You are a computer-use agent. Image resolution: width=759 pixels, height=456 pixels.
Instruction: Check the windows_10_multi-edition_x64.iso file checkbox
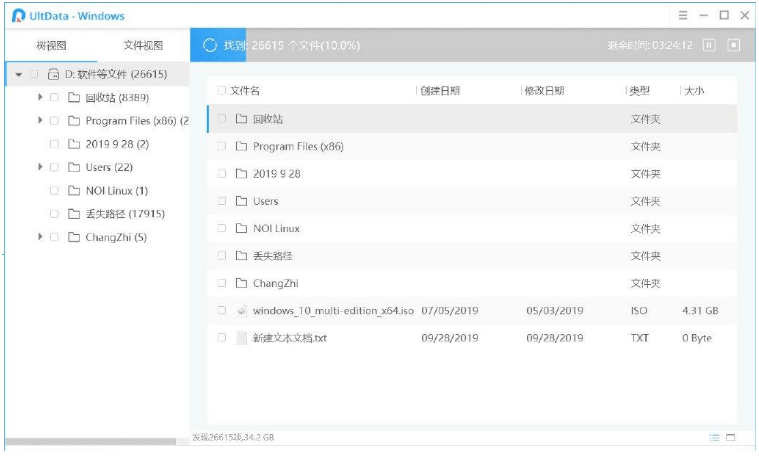click(222, 310)
